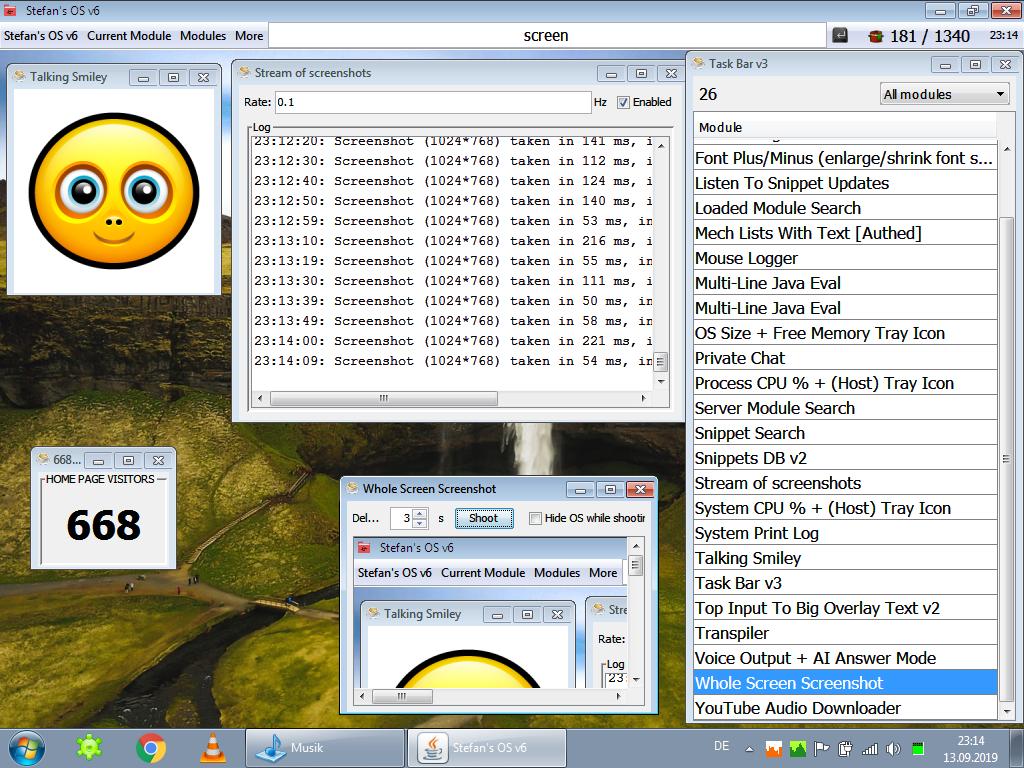Screen dimensions: 1024x768
Task: Open the Current Module menu
Action: [x=129, y=36]
